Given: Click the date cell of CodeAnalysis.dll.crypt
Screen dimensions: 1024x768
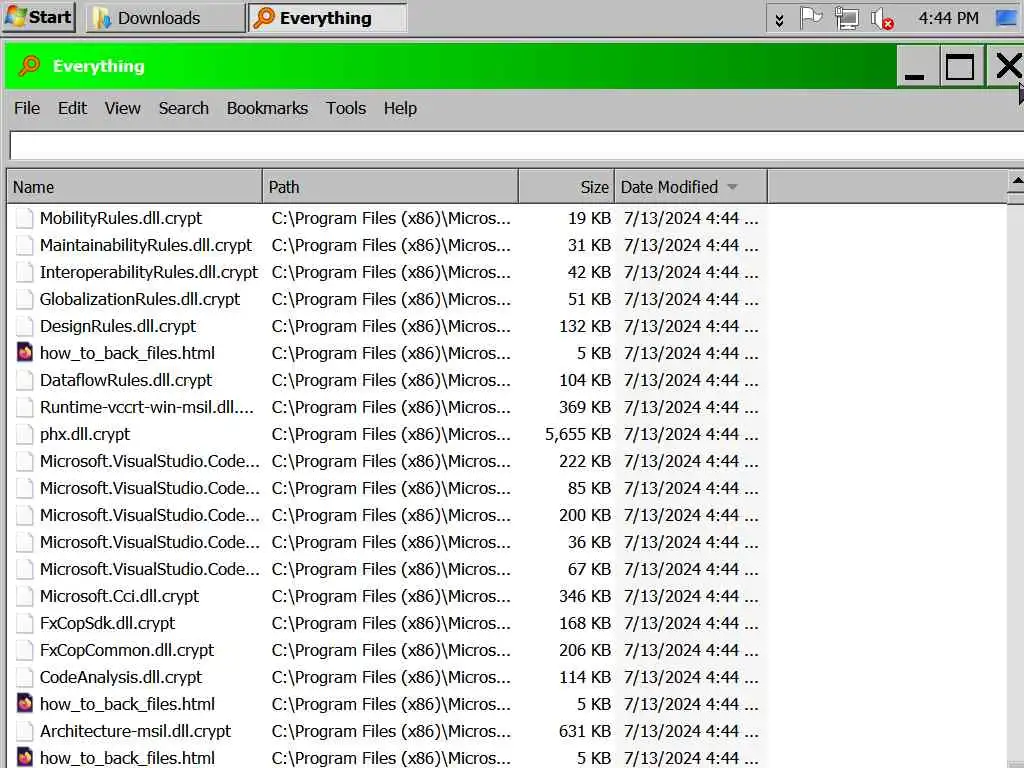Looking at the screenshot, I should click(691, 677).
